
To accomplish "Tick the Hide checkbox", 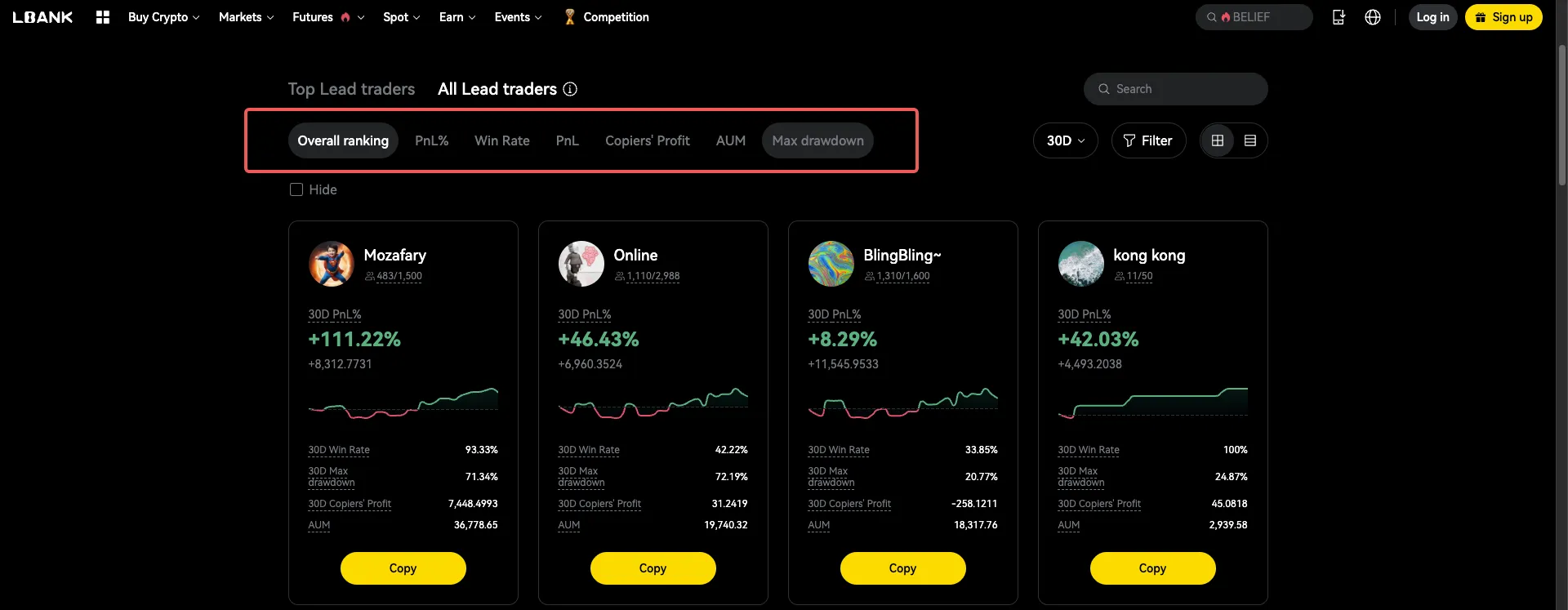I will (296, 189).
